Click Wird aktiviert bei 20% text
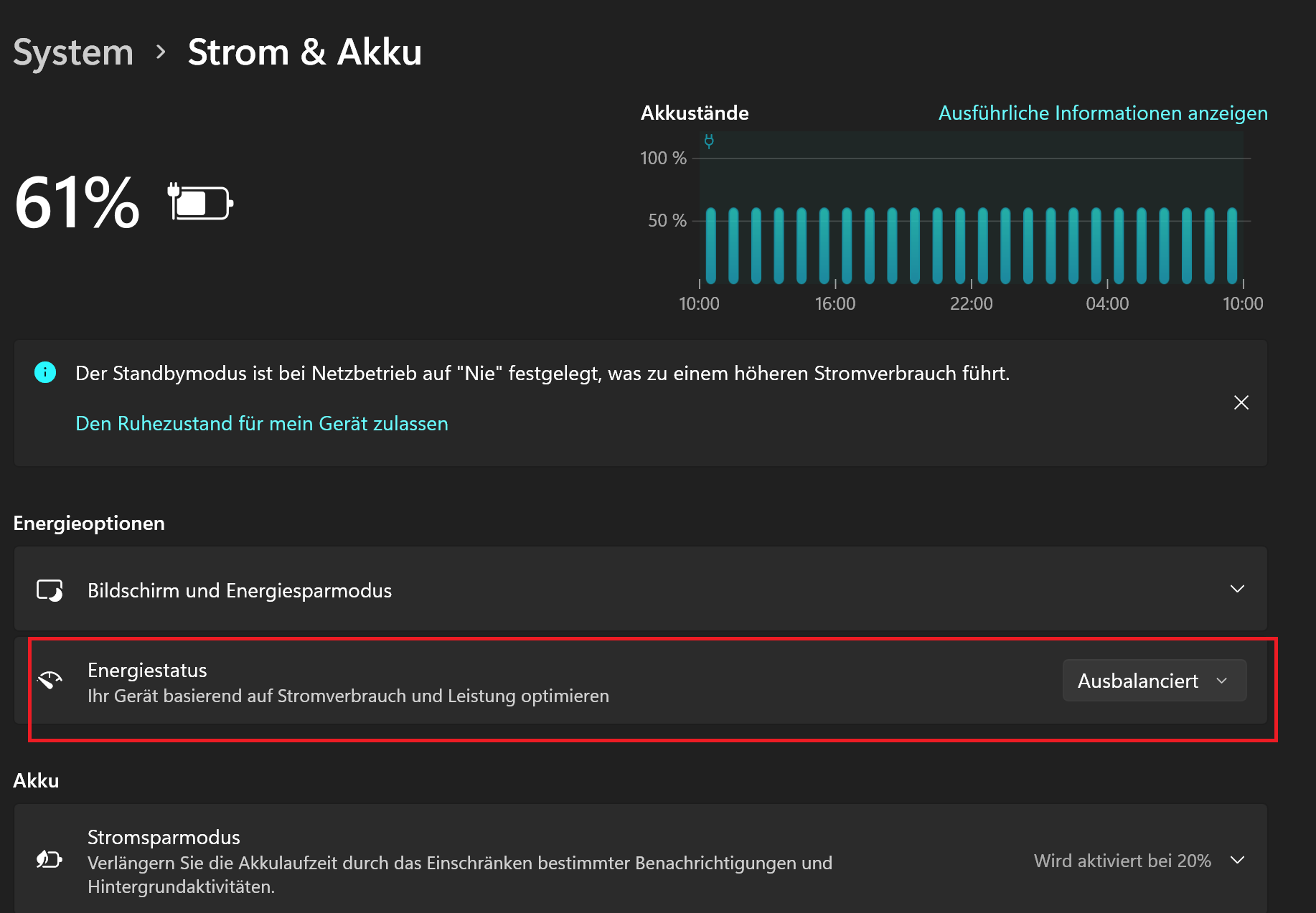 click(x=1122, y=861)
